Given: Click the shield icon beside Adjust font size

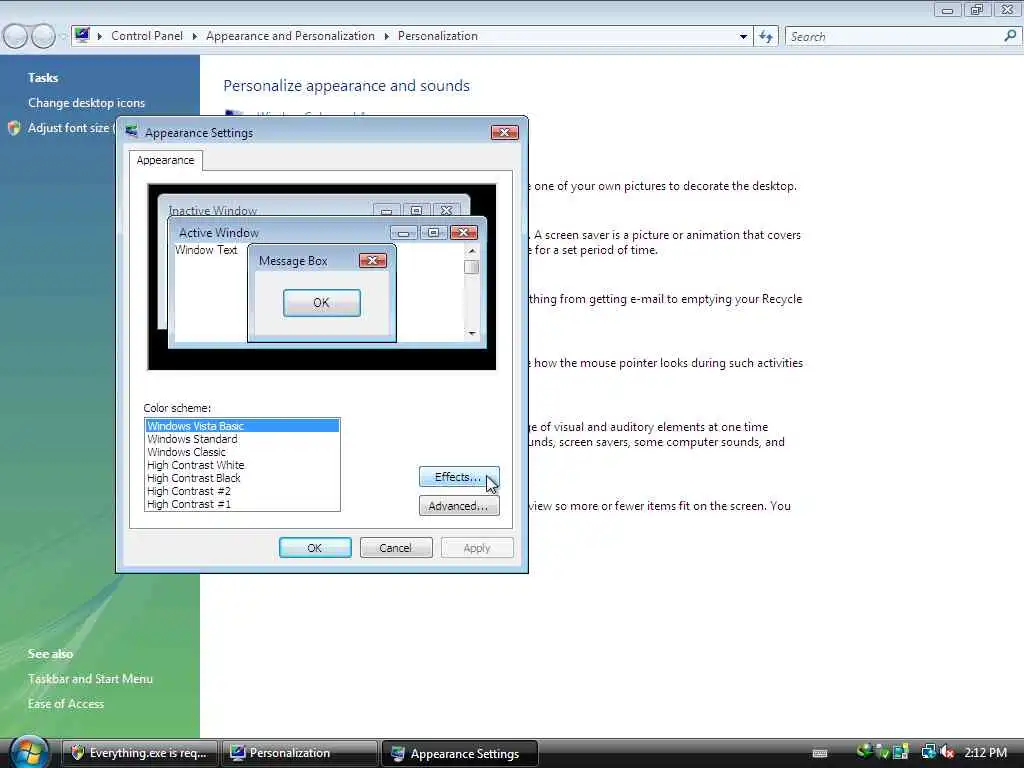Looking at the screenshot, I should (14, 128).
